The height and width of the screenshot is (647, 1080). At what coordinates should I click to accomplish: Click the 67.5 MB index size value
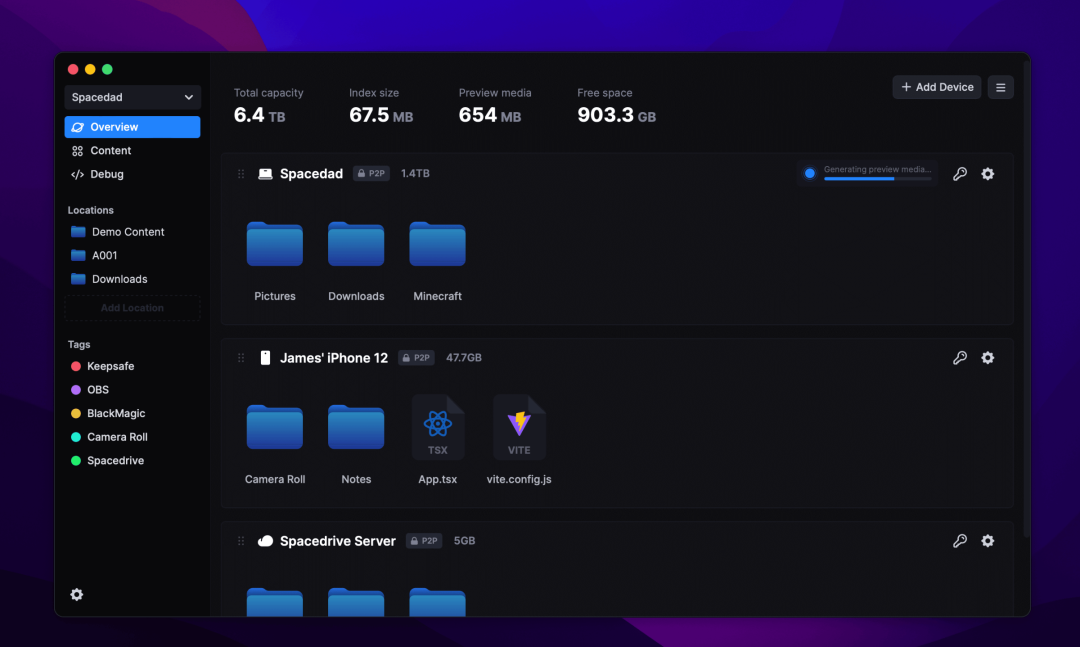381,115
